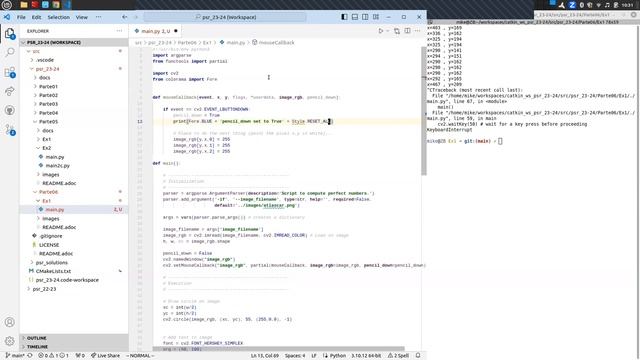Screen dimensions: 640x360
Task: Expand the TIMELINE panel
Action: pyautogui.click(x=73, y=347)
